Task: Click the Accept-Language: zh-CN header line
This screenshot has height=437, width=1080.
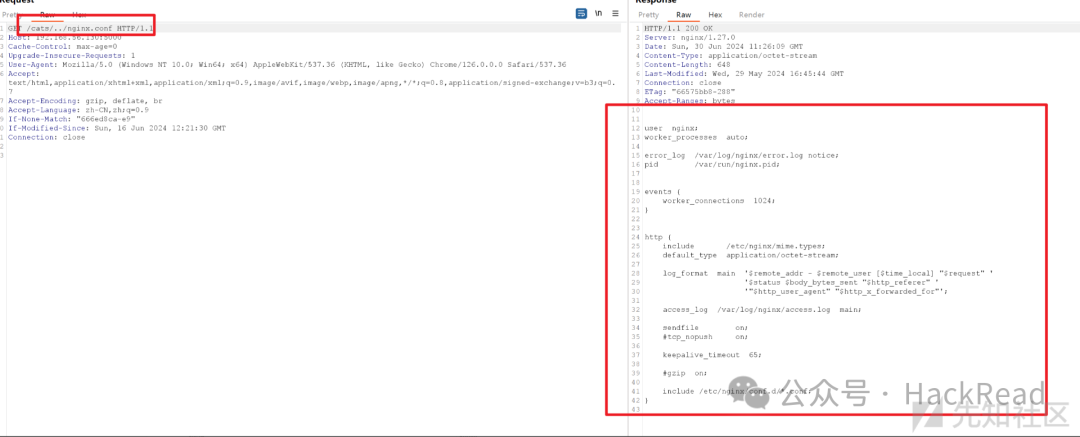Action: point(79,110)
